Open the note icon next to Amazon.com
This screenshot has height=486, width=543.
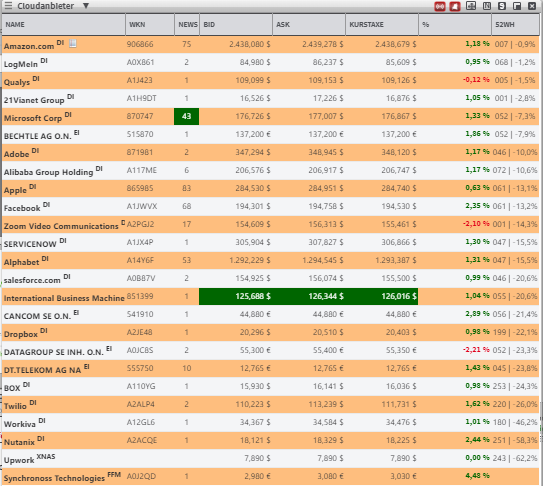73,44
